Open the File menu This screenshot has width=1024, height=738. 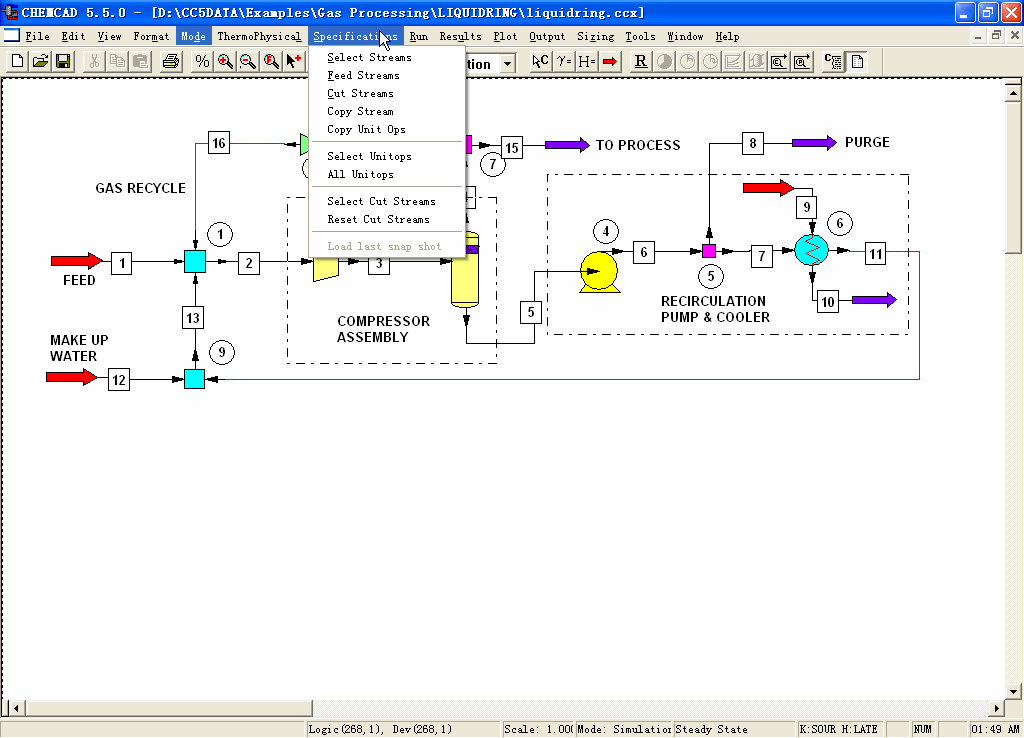click(x=37, y=37)
